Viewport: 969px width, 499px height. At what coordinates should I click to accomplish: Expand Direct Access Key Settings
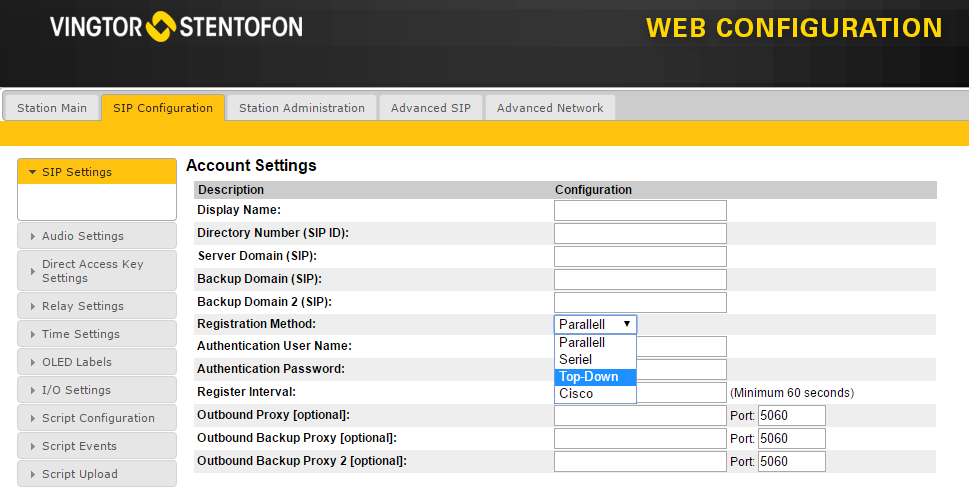[97, 271]
